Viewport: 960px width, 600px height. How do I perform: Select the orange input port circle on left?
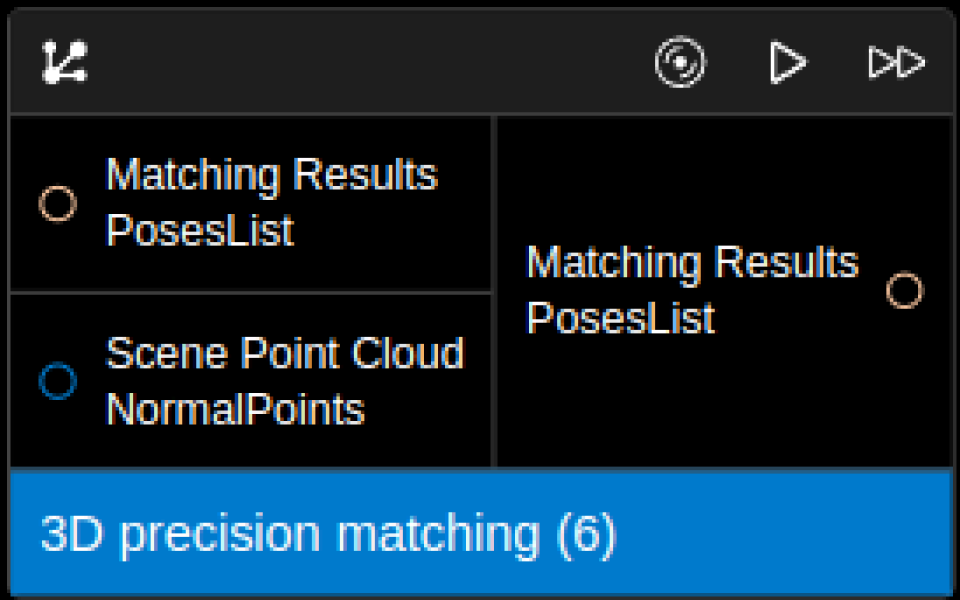[57, 203]
